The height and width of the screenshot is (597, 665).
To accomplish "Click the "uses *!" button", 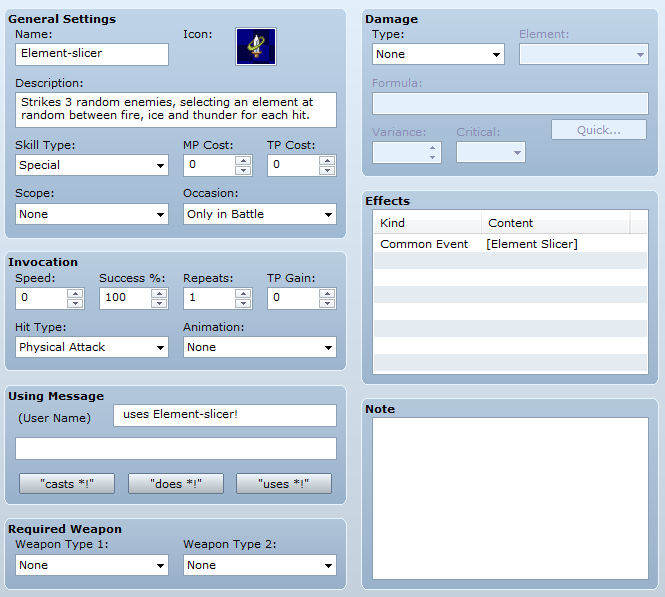I will [x=284, y=484].
